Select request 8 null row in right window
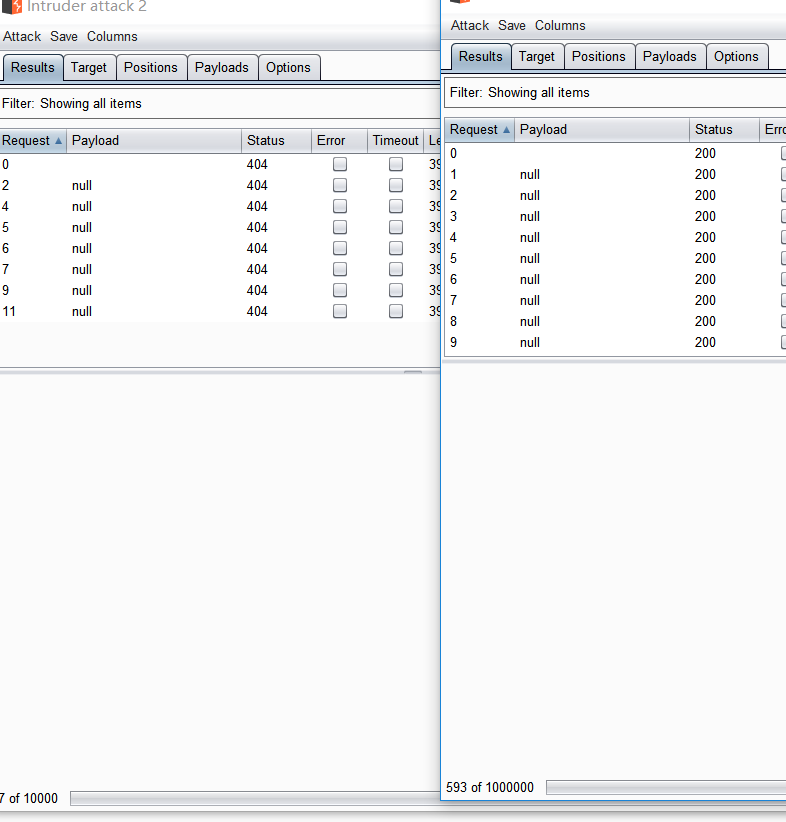This screenshot has height=822, width=786. [x=615, y=321]
